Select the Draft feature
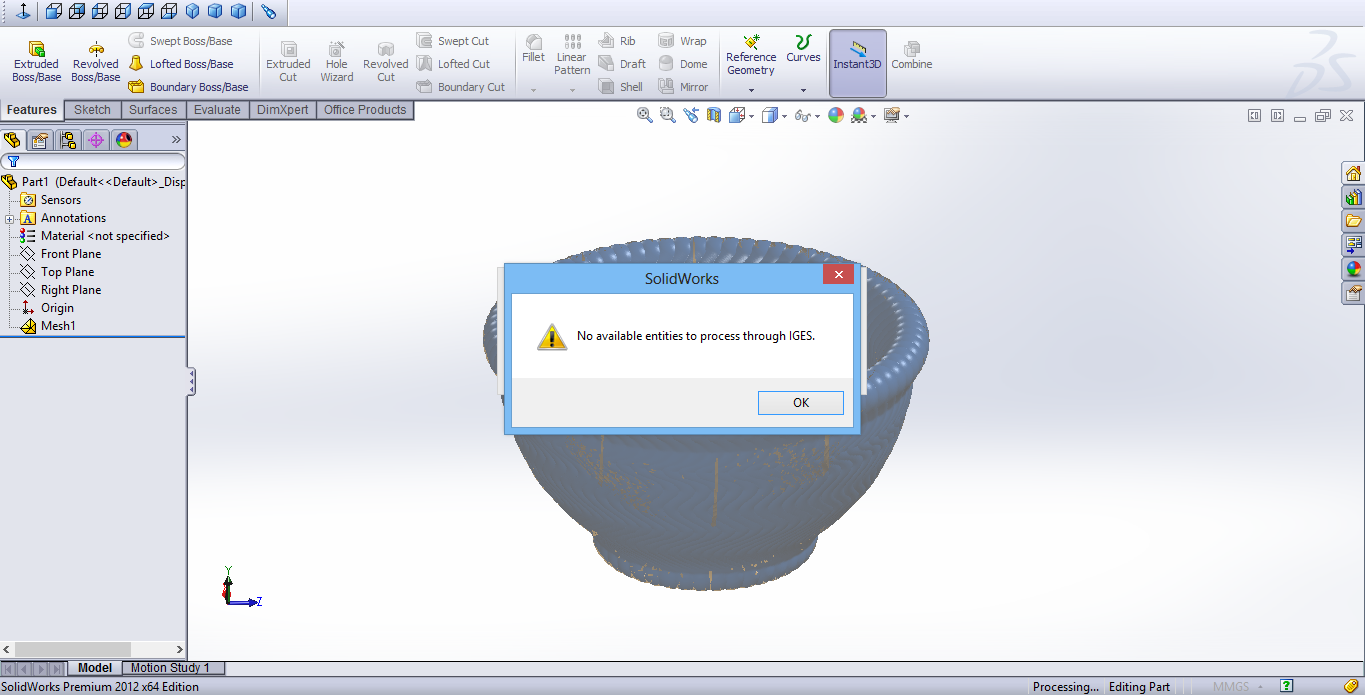Screen dimensions: 1365x695 point(622,64)
